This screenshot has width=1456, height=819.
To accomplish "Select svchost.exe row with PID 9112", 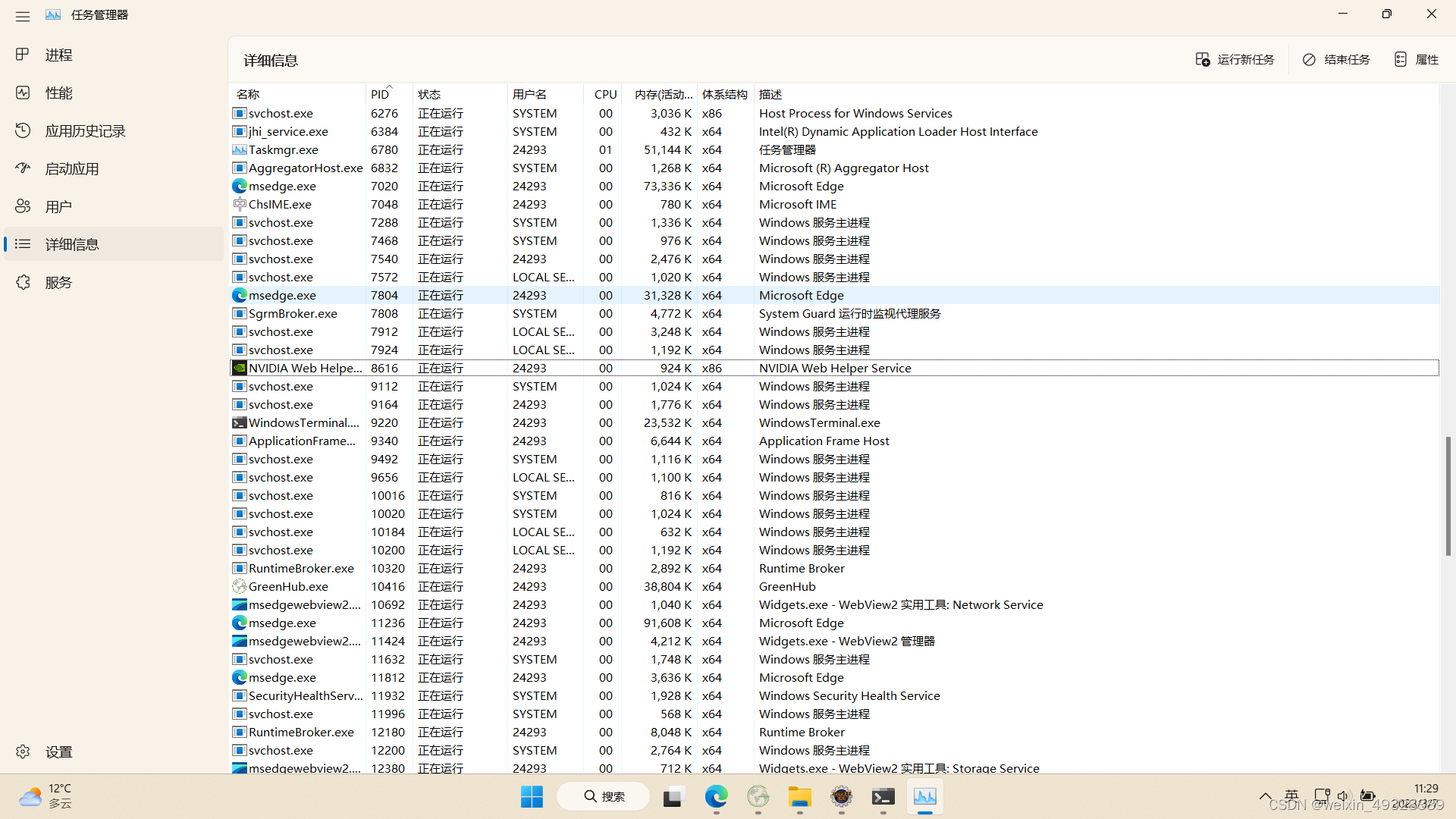I will pos(834,386).
